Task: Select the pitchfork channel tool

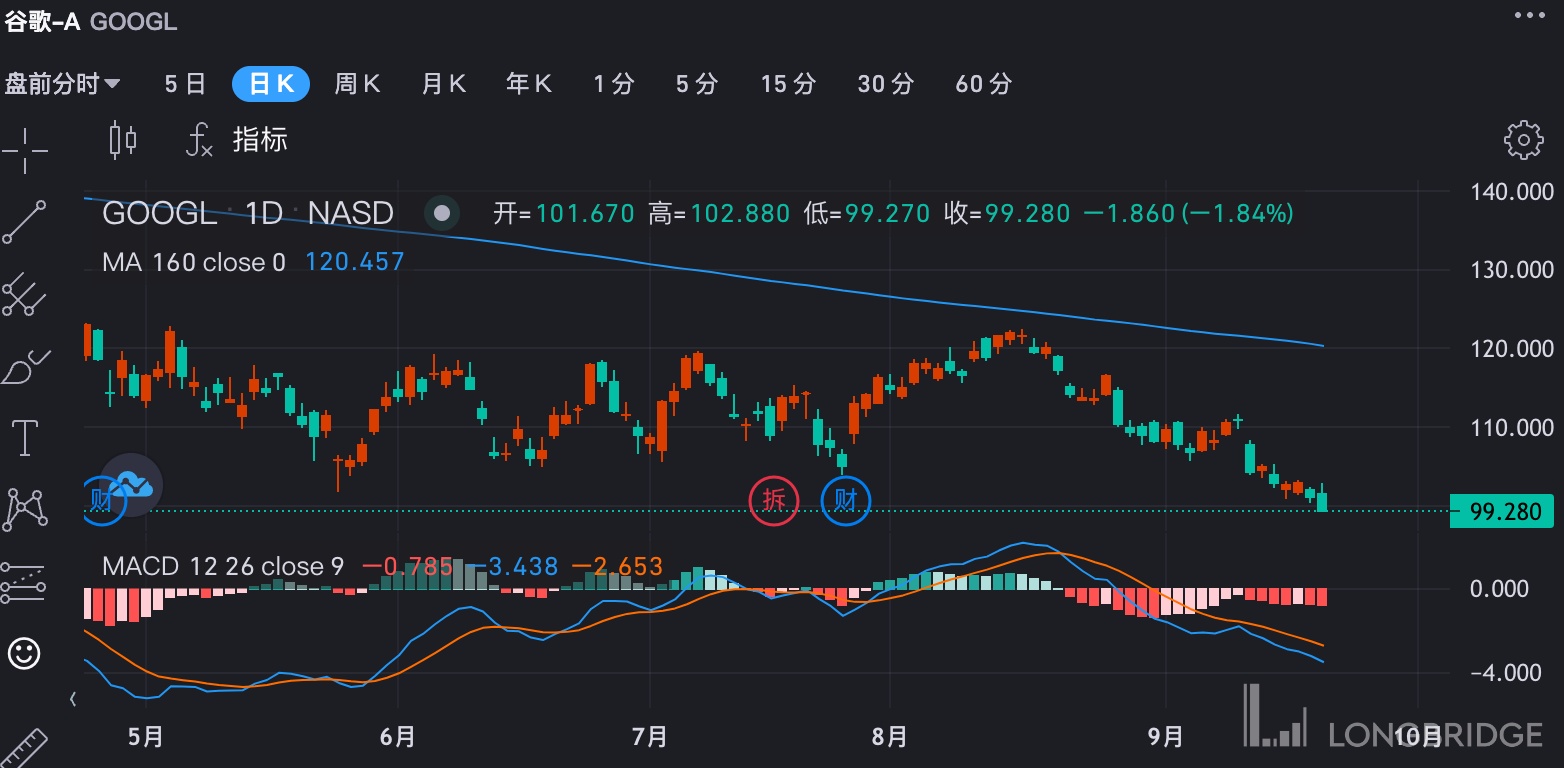Action: [24, 294]
